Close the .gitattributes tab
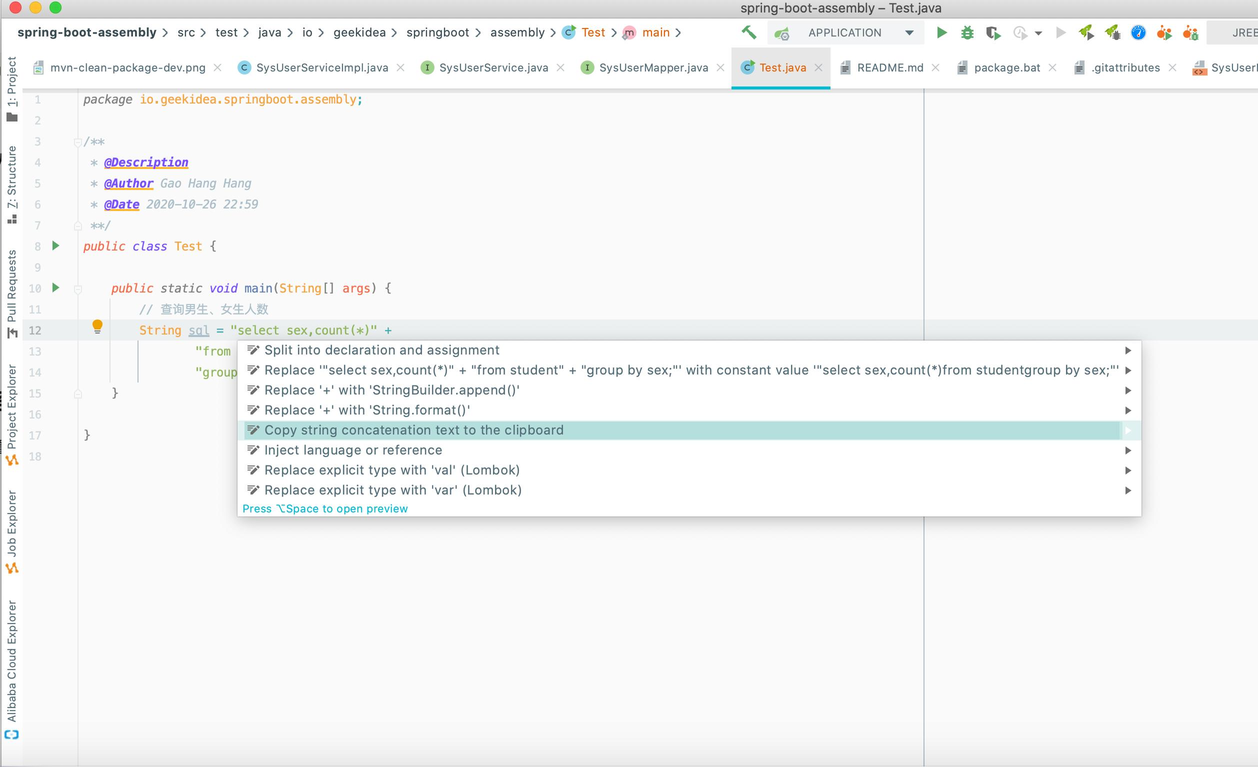The height and width of the screenshot is (767, 1258). coord(1172,68)
